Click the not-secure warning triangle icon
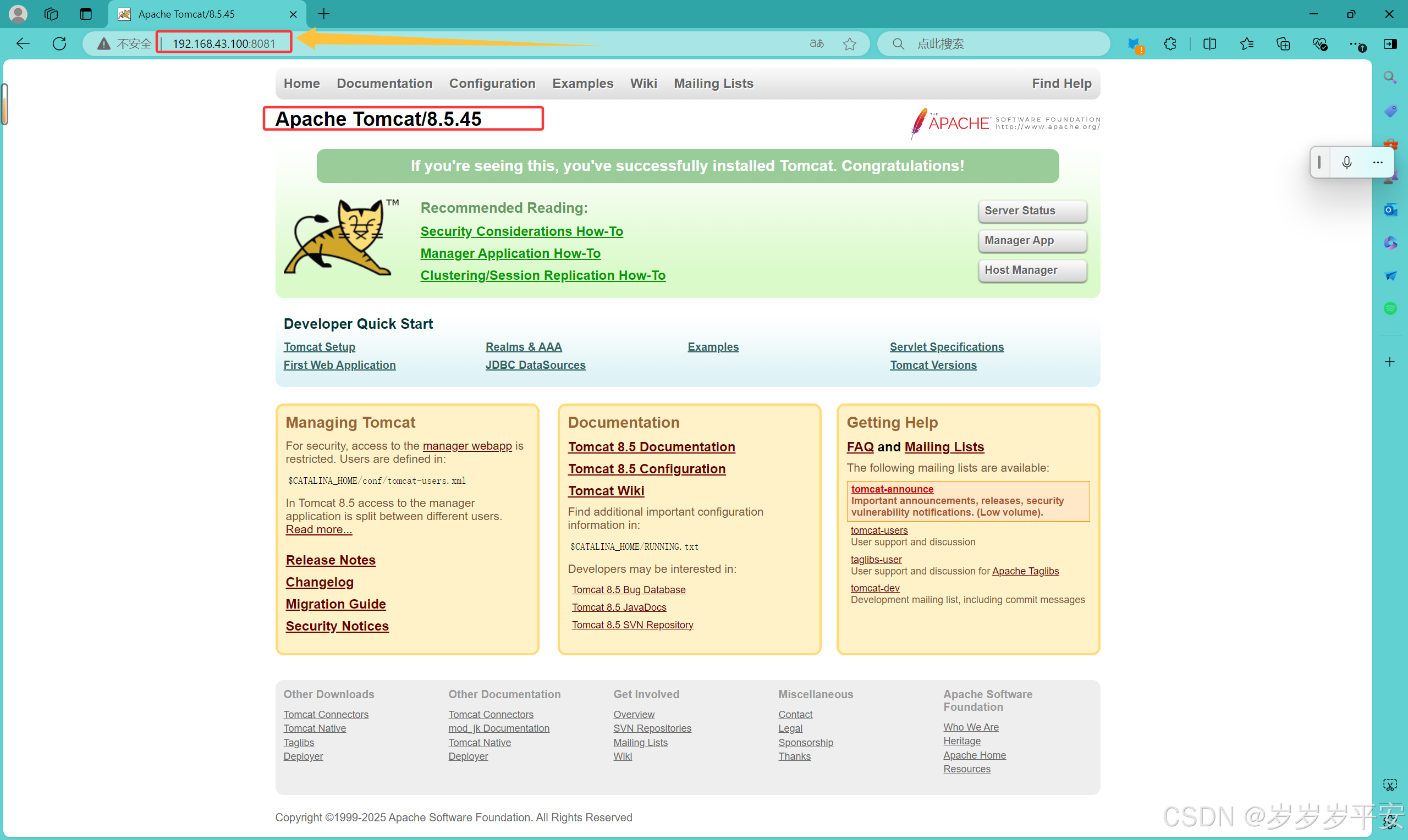This screenshot has width=1408, height=840. click(x=103, y=43)
